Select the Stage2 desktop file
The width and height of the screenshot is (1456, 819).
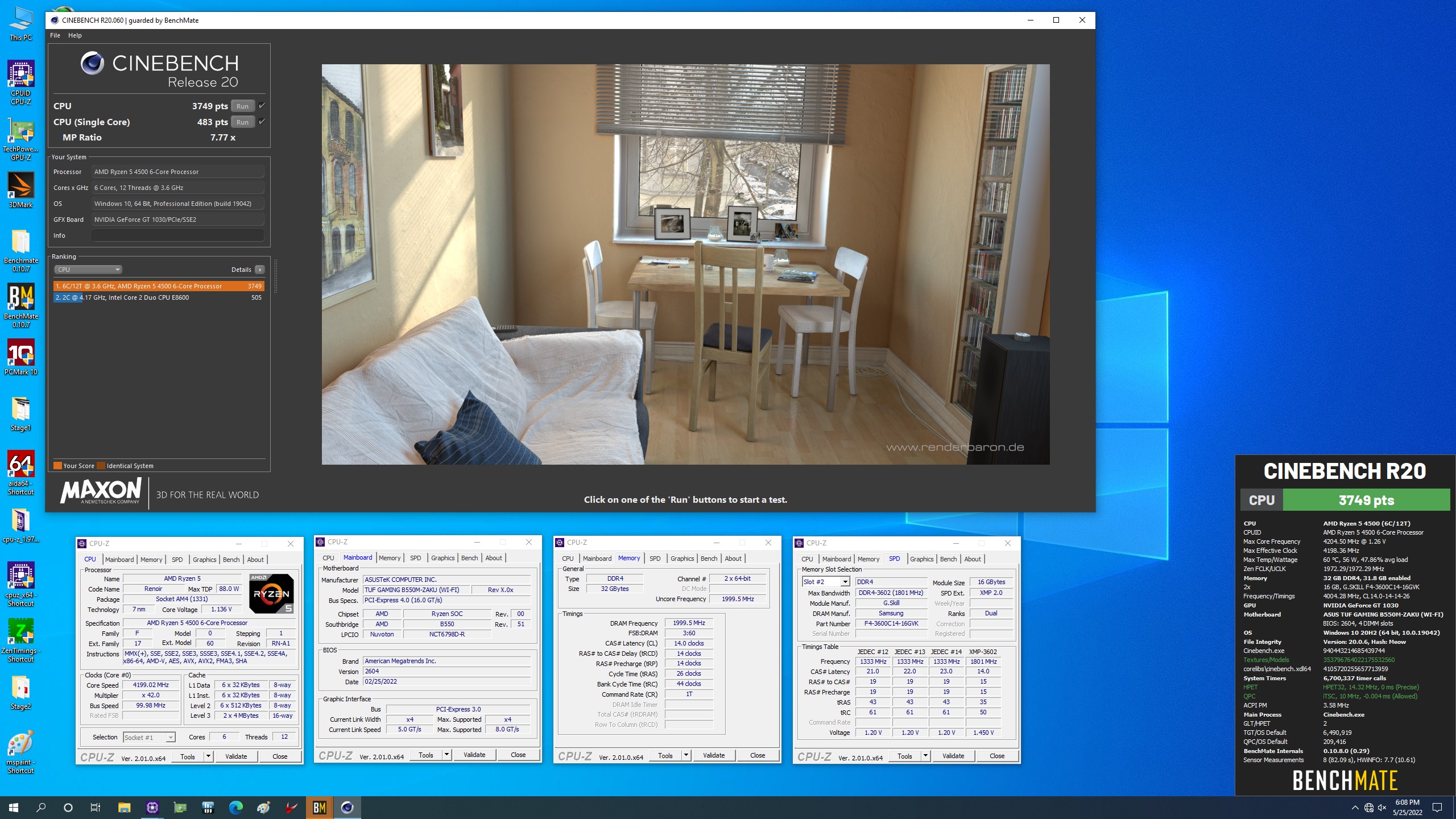point(20,693)
